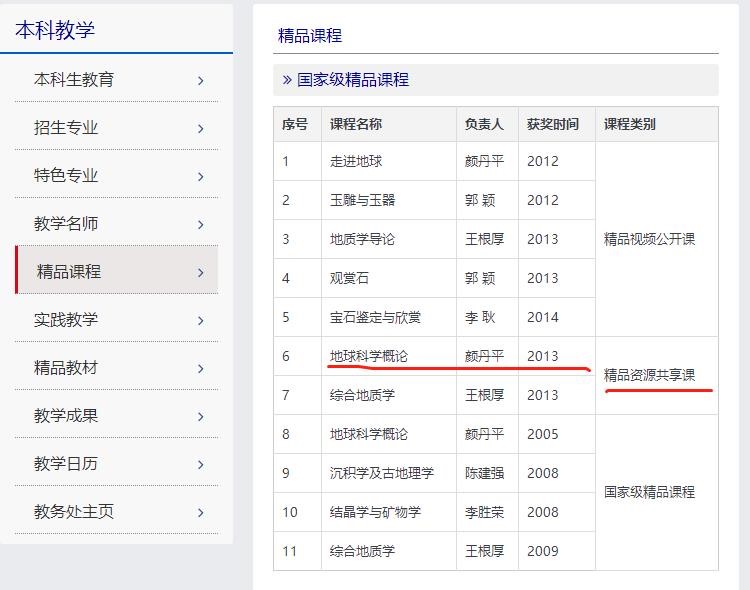Viewport: 750px width, 590px height.
Task: Click the 本科教学 sidebar heading
Action: point(55,30)
